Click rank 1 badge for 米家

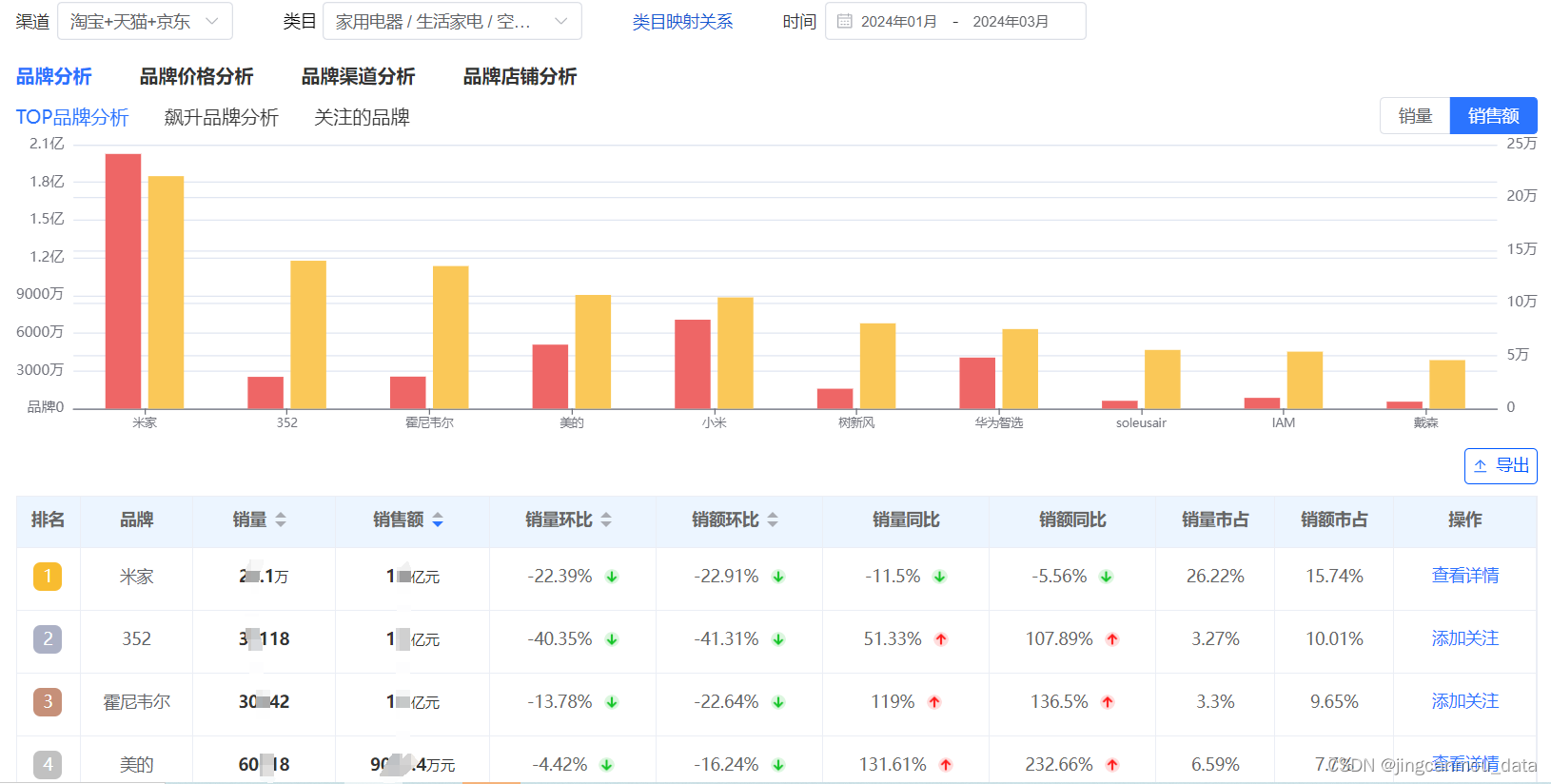[x=48, y=577]
